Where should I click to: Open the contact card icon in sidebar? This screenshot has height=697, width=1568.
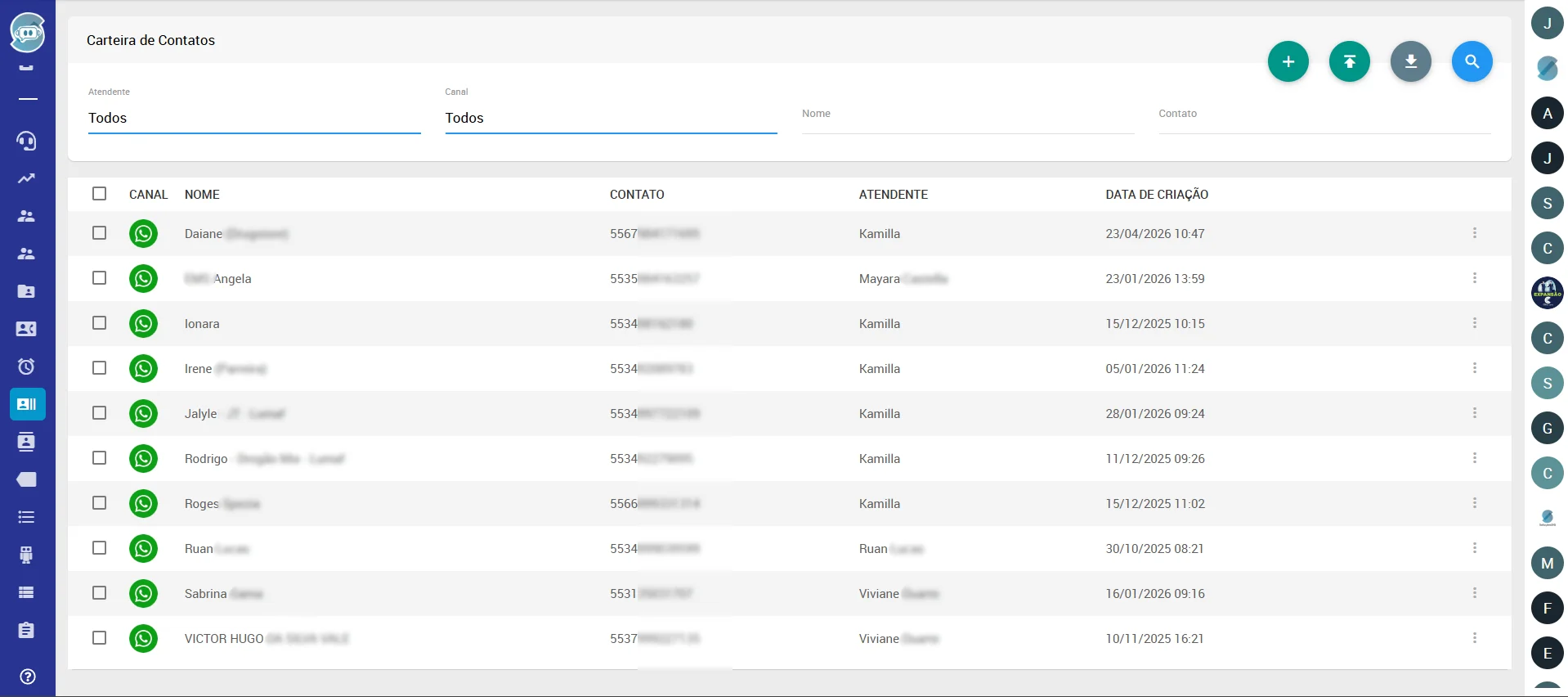(x=27, y=329)
